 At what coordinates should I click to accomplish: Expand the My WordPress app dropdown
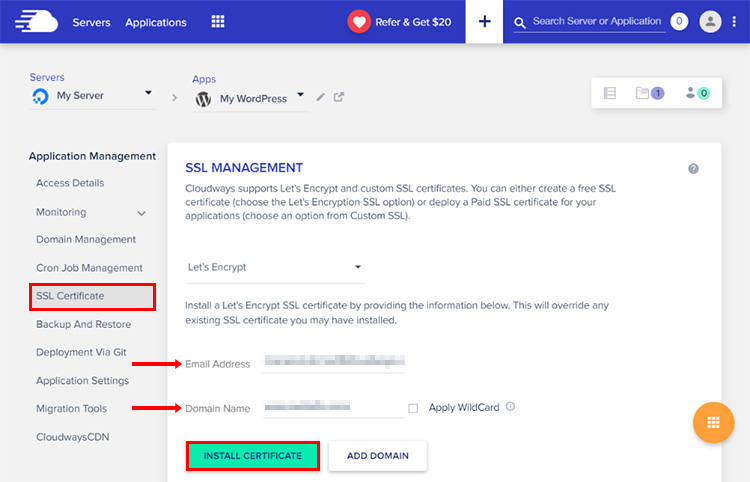(300, 95)
